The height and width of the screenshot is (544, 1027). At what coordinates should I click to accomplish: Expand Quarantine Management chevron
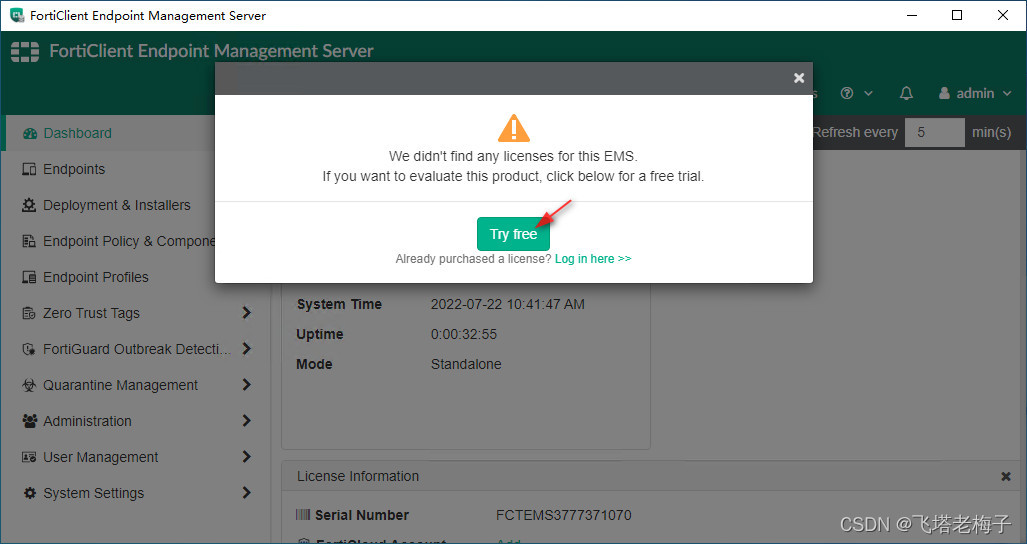click(246, 385)
